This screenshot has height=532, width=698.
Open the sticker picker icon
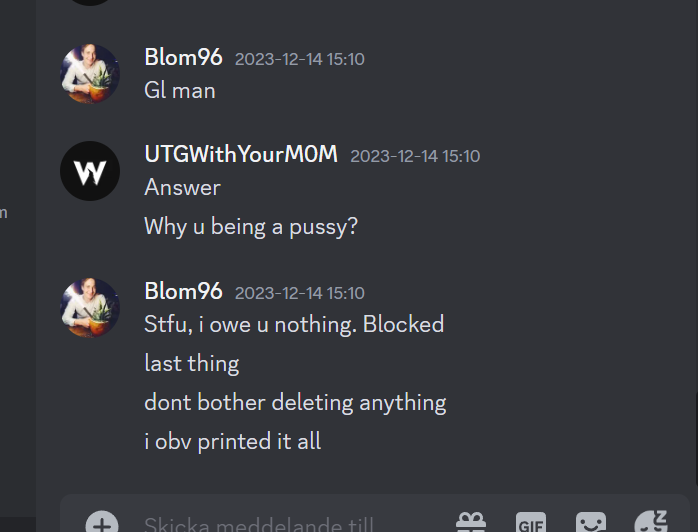tap(591, 522)
